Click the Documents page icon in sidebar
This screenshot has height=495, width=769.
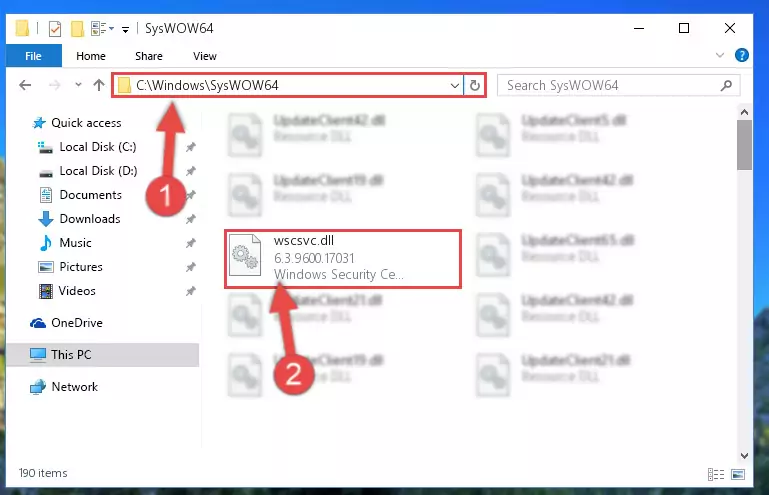point(46,195)
